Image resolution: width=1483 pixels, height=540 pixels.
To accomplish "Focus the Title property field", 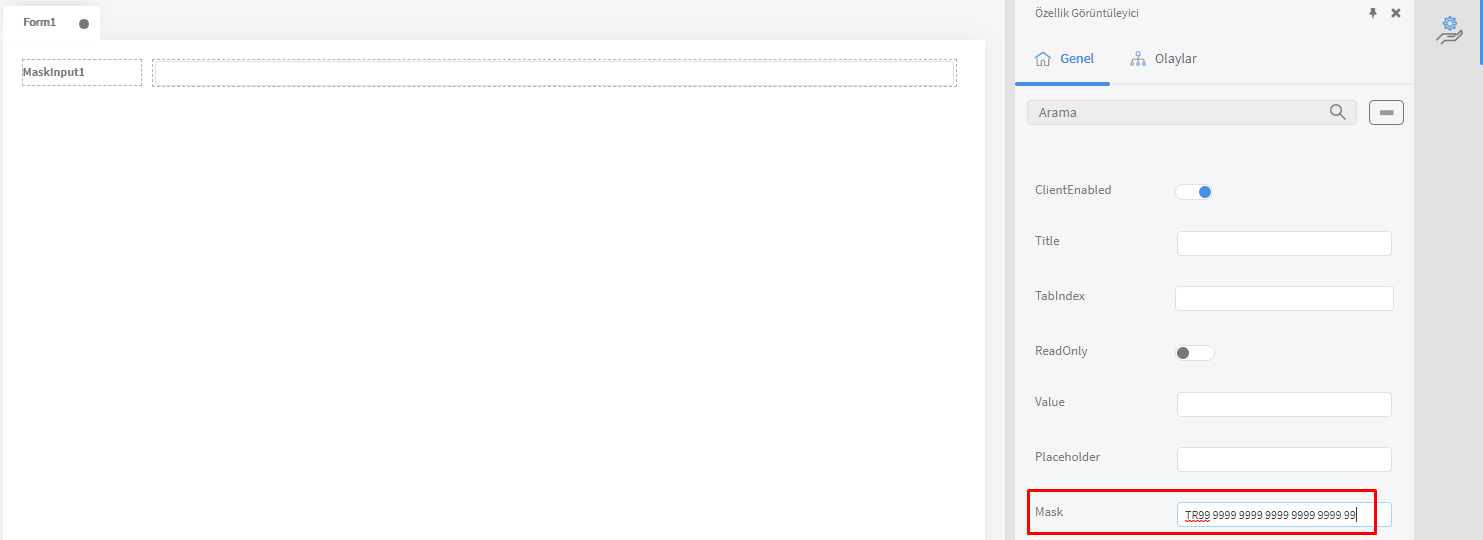I will [1284, 243].
